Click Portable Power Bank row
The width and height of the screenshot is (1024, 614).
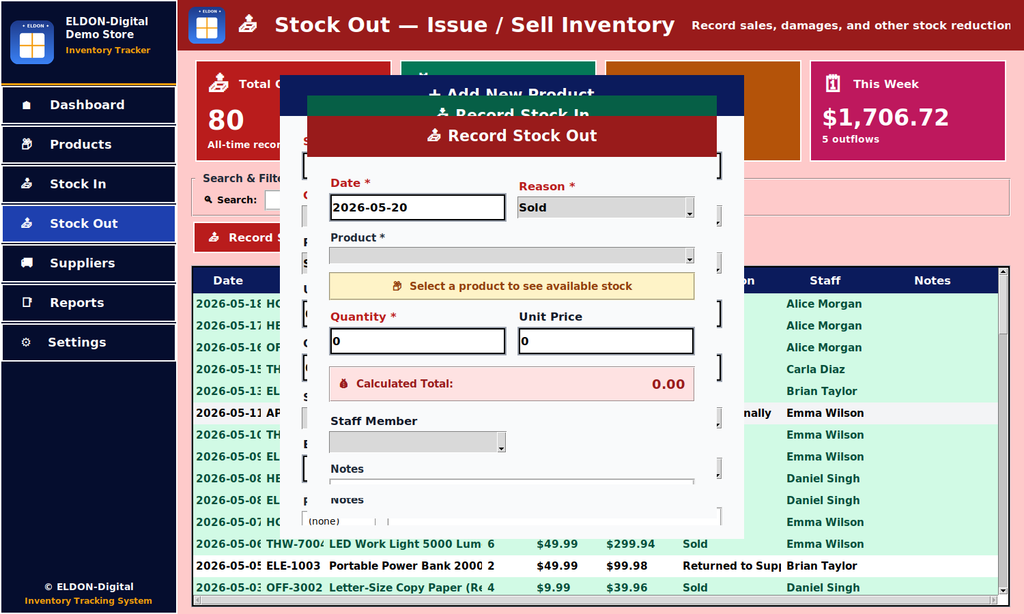pyautogui.click(x=596, y=566)
